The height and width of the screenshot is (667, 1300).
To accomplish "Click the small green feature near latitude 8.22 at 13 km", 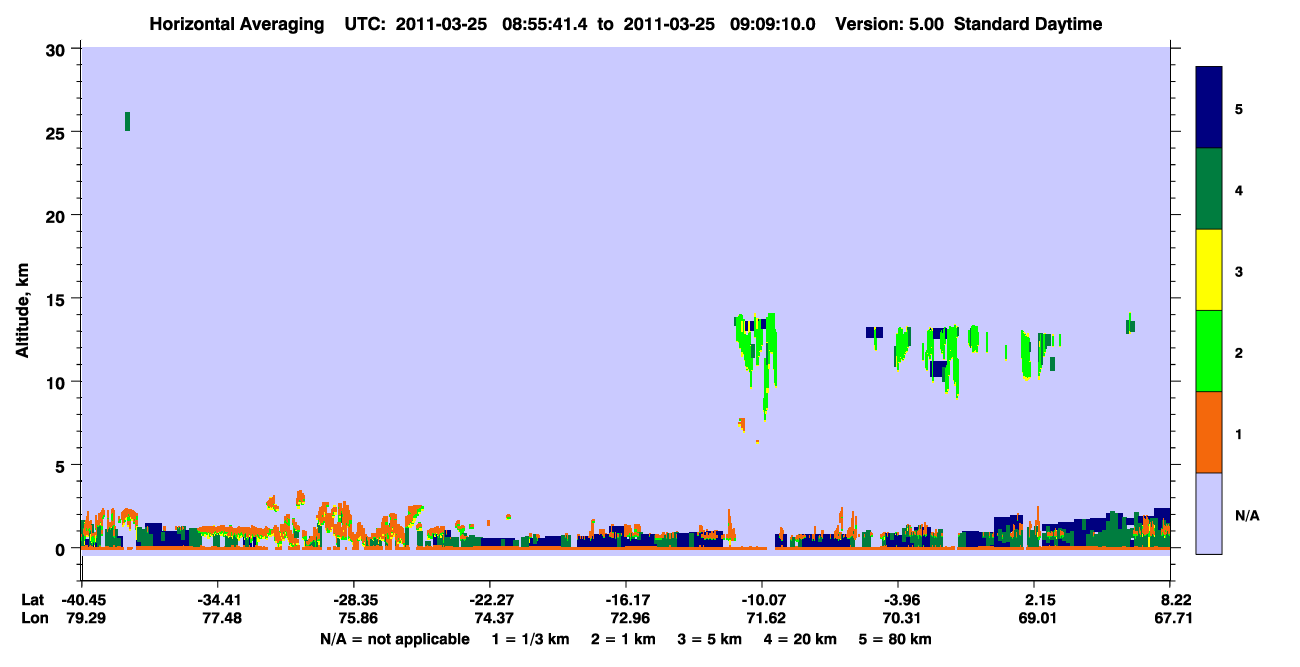I will click(1130, 324).
